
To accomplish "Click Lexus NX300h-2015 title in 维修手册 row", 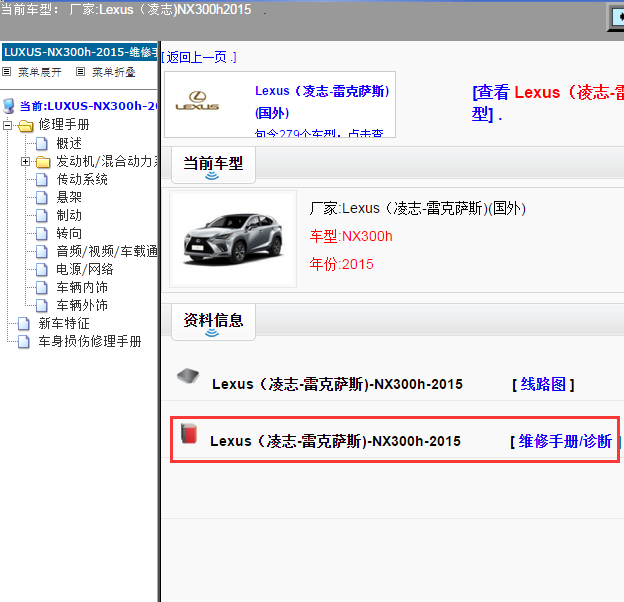I will pyautogui.click(x=335, y=441).
